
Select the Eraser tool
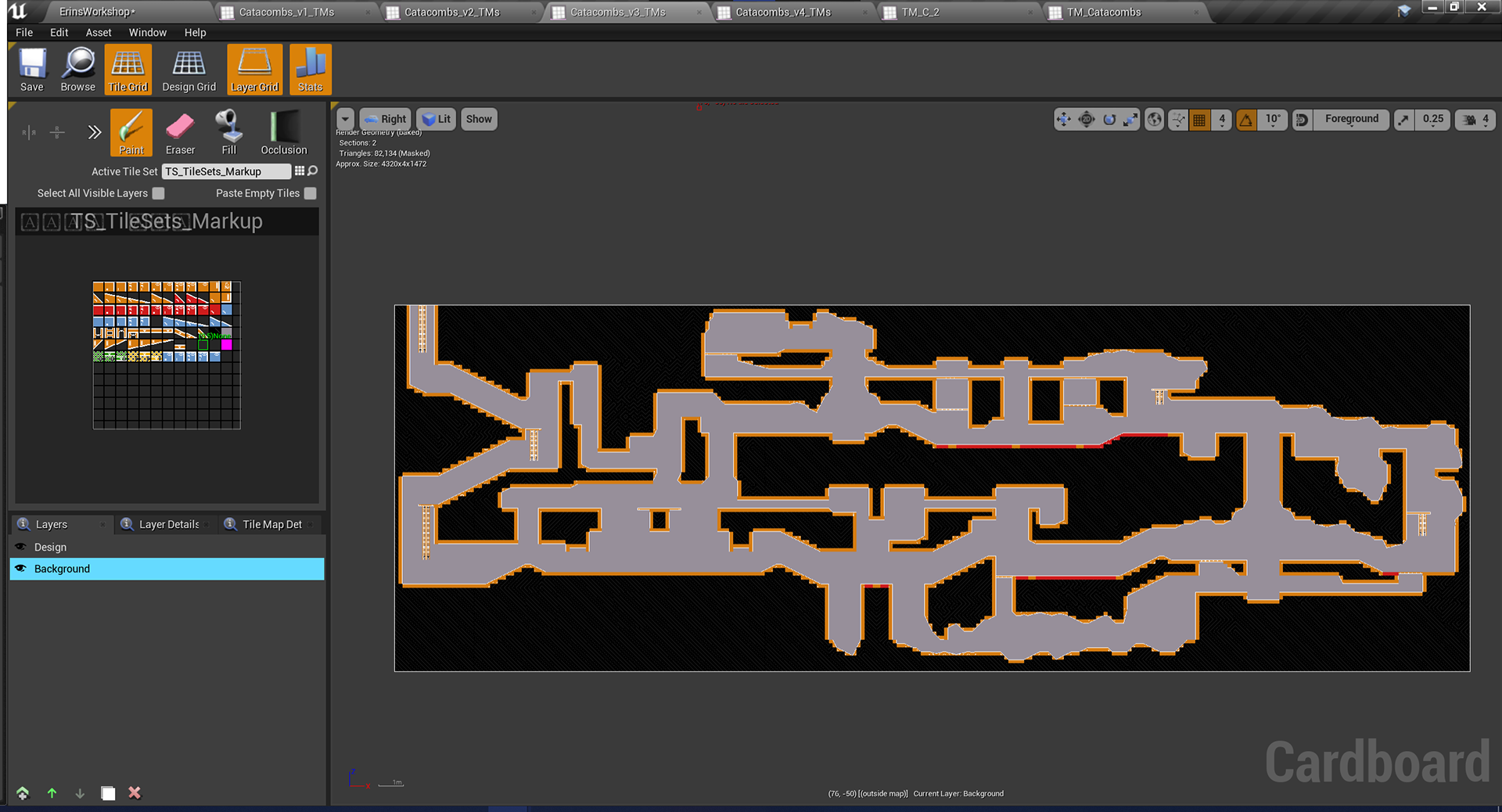click(180, 133)
